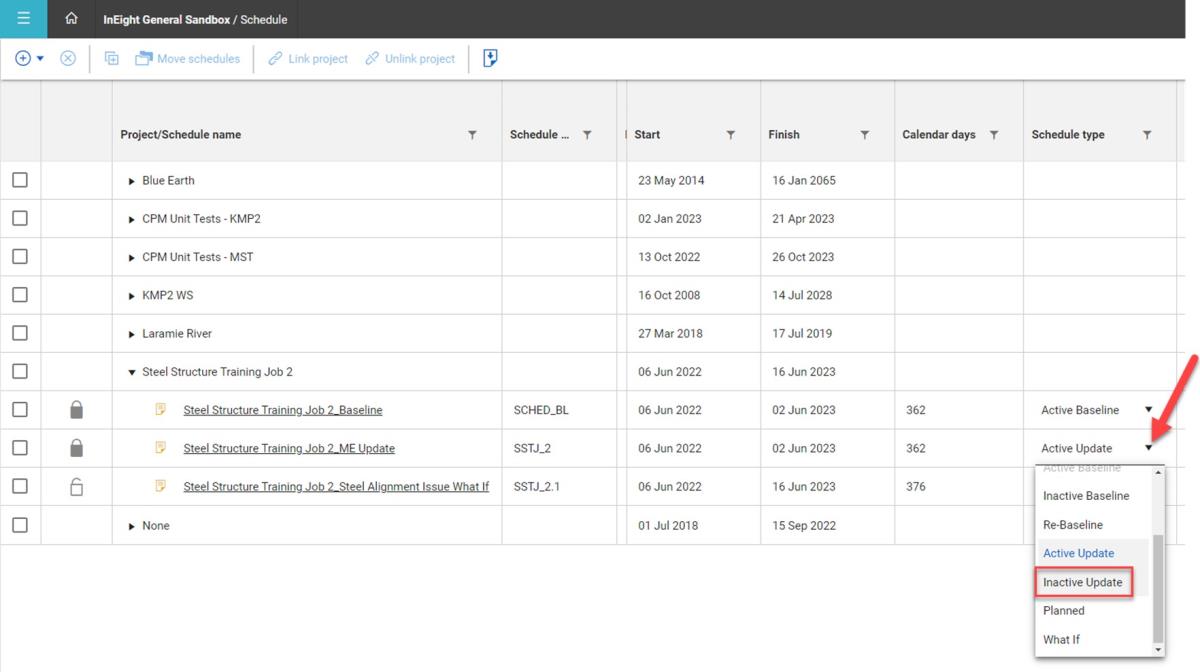
Task: Select the Laramie River row checkbox
Action: 20,334
